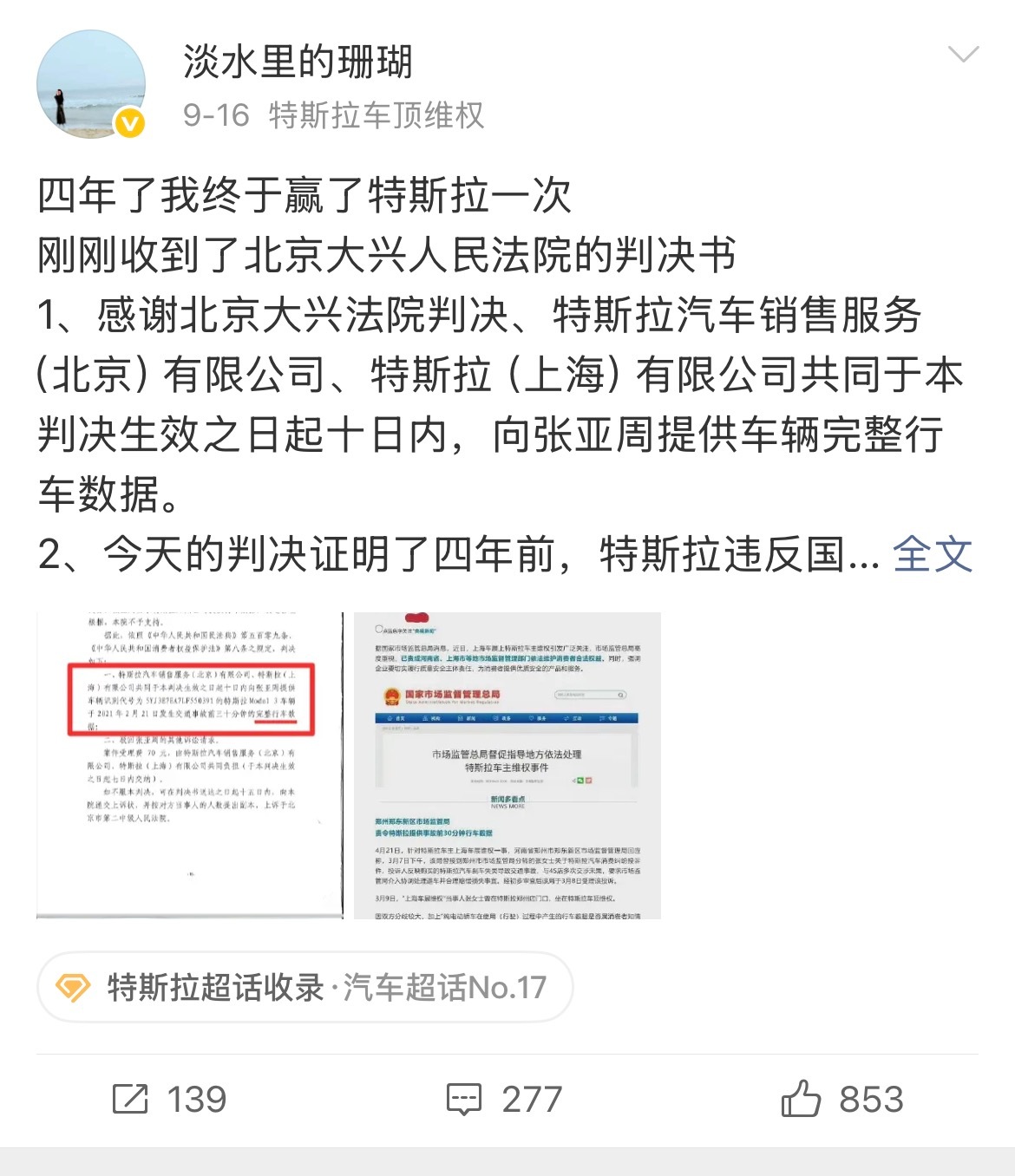The width and height of the screenshot is (1015, 1176).
Task: Click the comment bubble icon
Action: [x=463, y=1100]
